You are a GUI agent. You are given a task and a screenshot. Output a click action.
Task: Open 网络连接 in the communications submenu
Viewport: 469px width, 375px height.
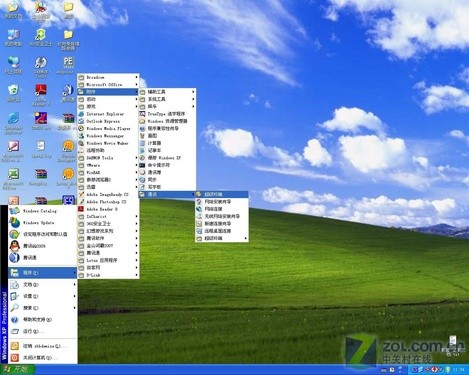pyautogui.click(x=222, y=209)
